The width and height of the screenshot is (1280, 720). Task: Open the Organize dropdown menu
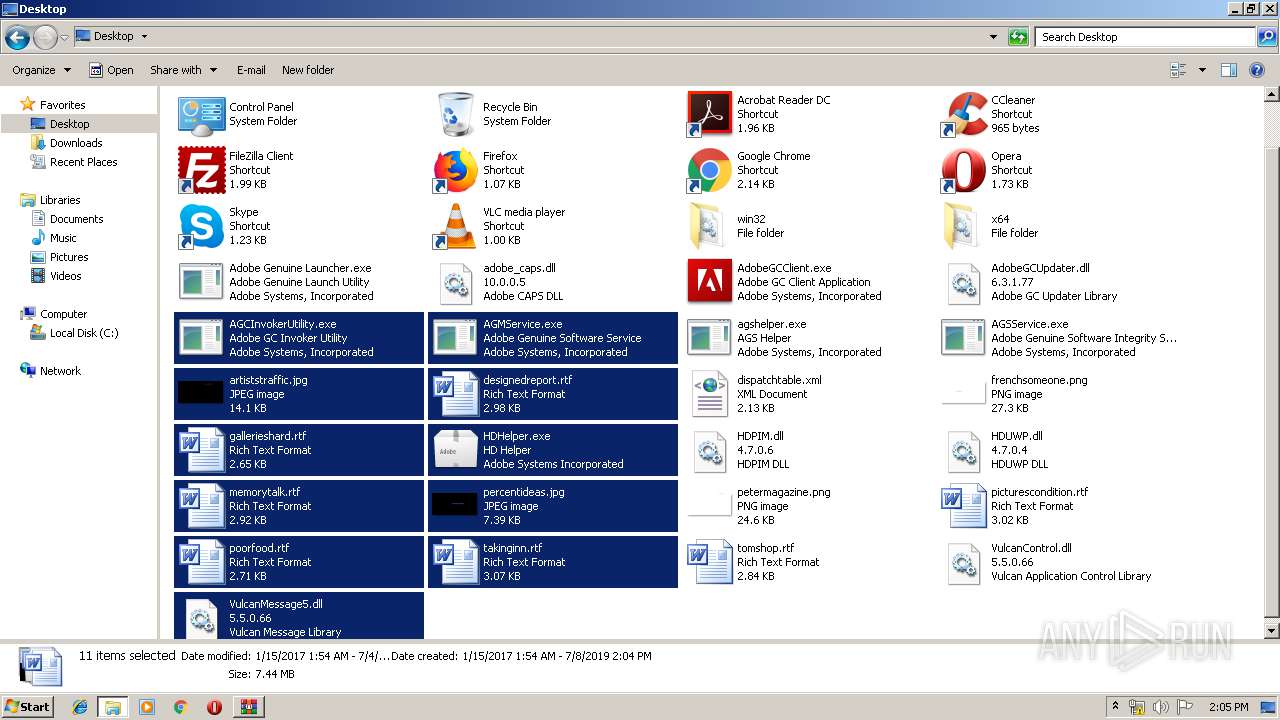pos(42,70)
